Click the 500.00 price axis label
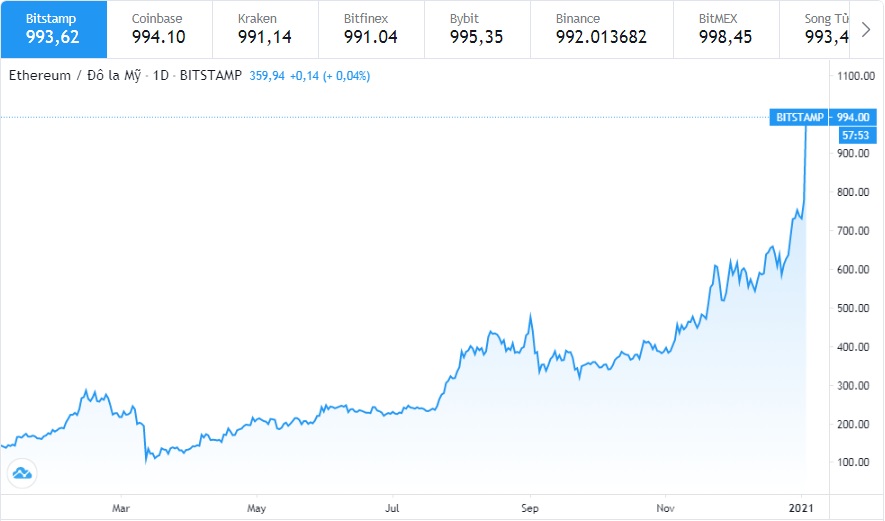Screen dimensions: 885x521 click(x=853, y=308)
